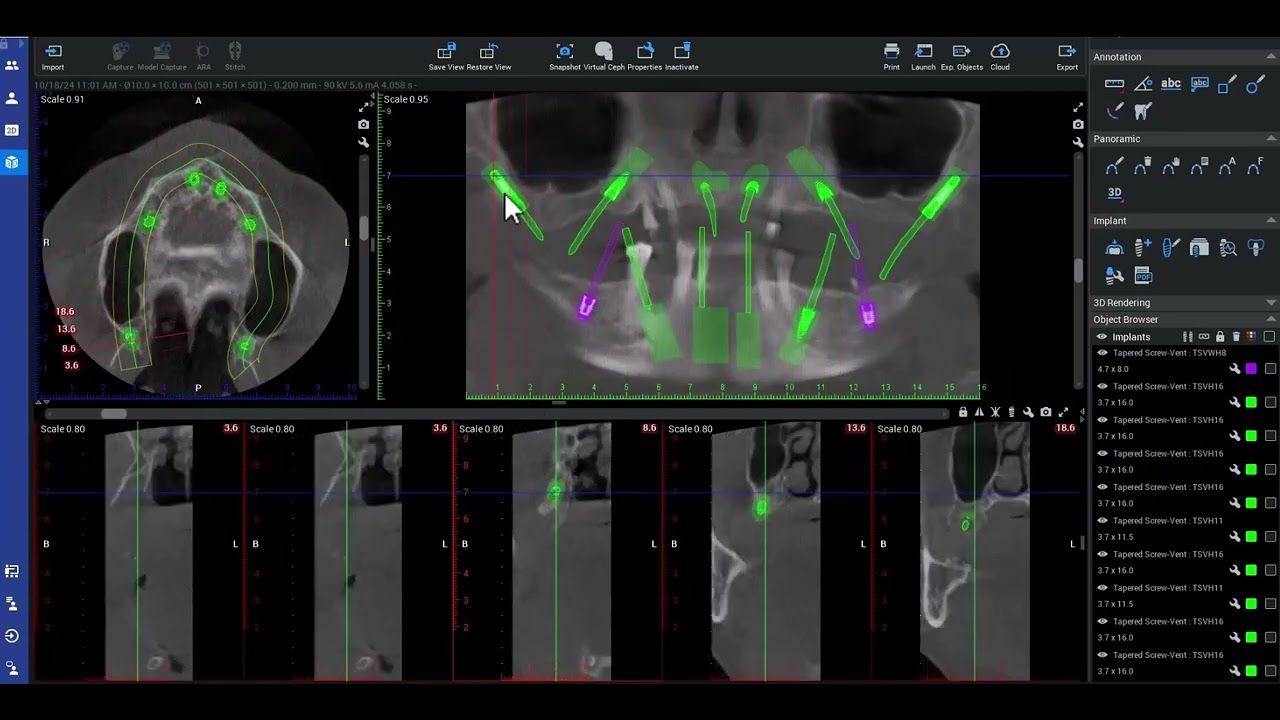Hide the TSVWH8 implant with eye icon
The image size is (1280, 720).
[1102, 353]
